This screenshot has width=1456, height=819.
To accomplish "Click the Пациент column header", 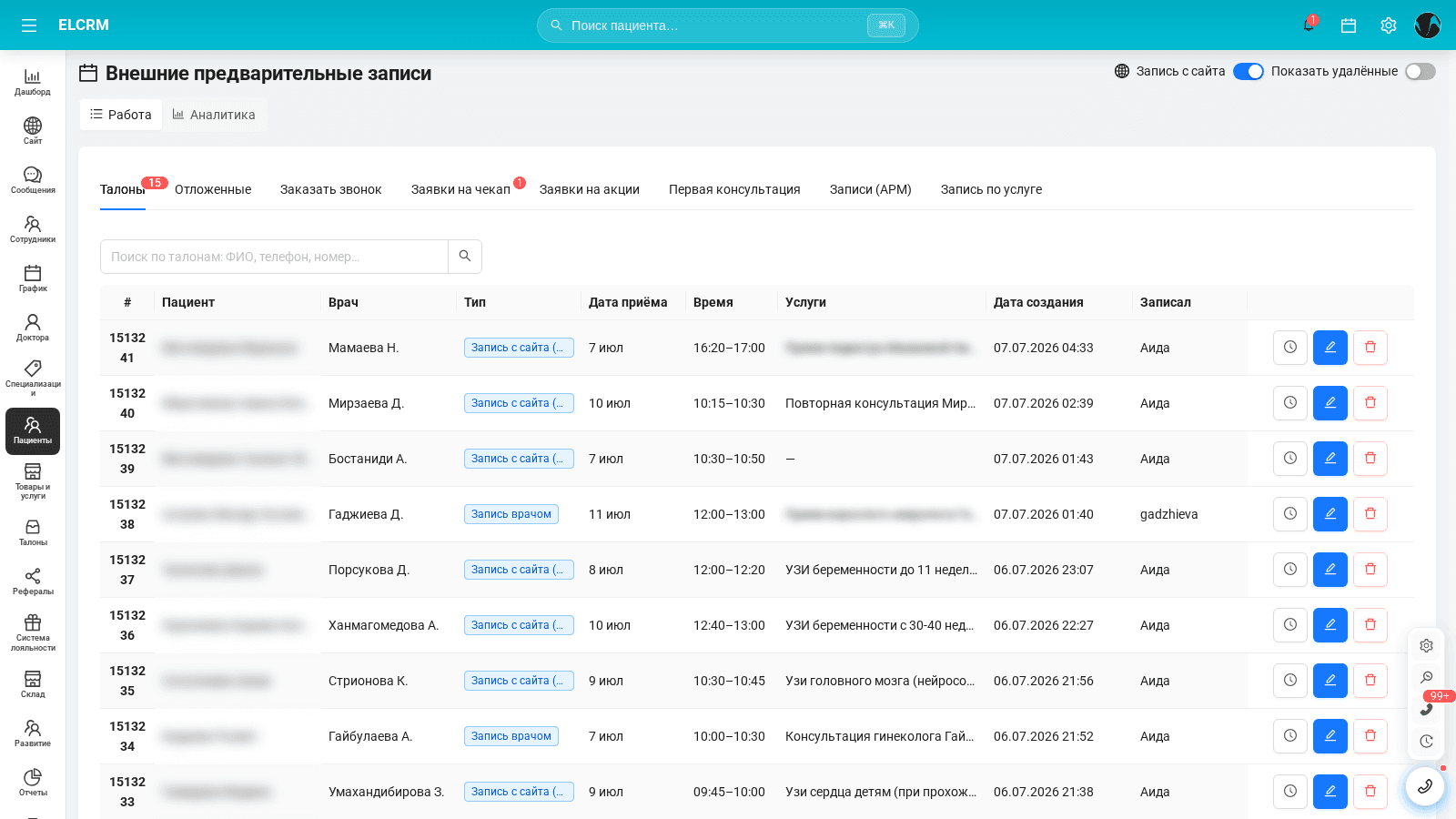I will (188, 302).
